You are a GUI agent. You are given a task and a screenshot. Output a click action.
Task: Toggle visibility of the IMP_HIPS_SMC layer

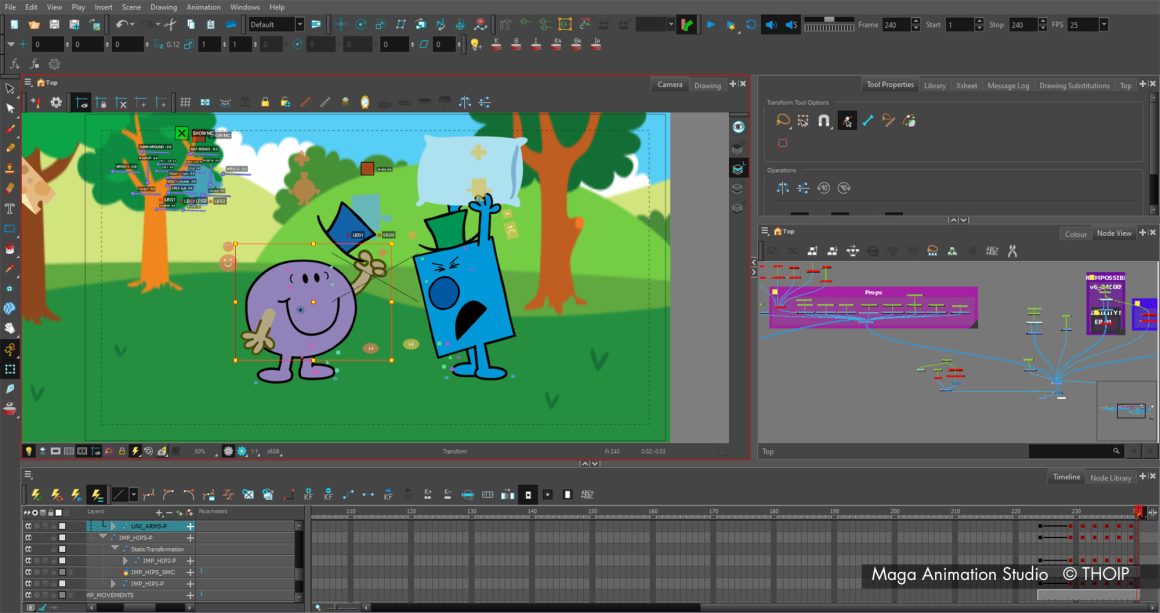point(28,572)
